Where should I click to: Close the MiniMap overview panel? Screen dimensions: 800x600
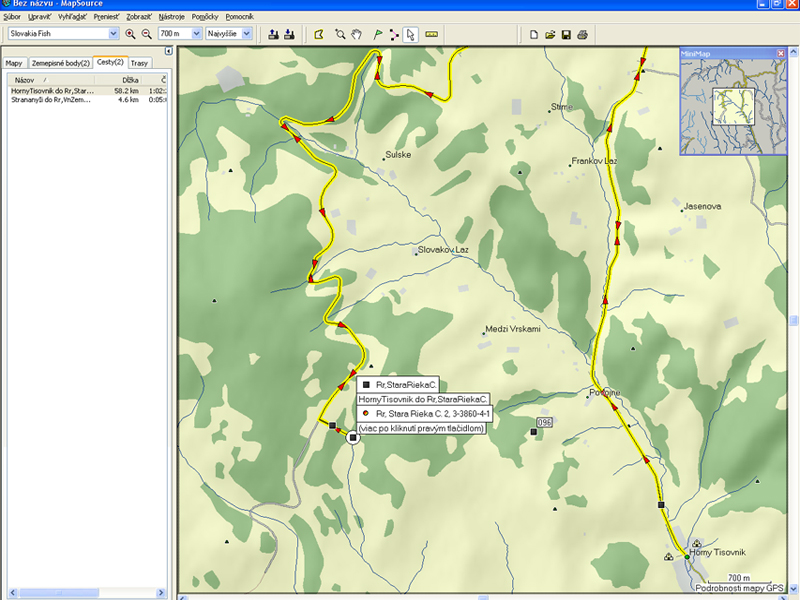point(780,52)
